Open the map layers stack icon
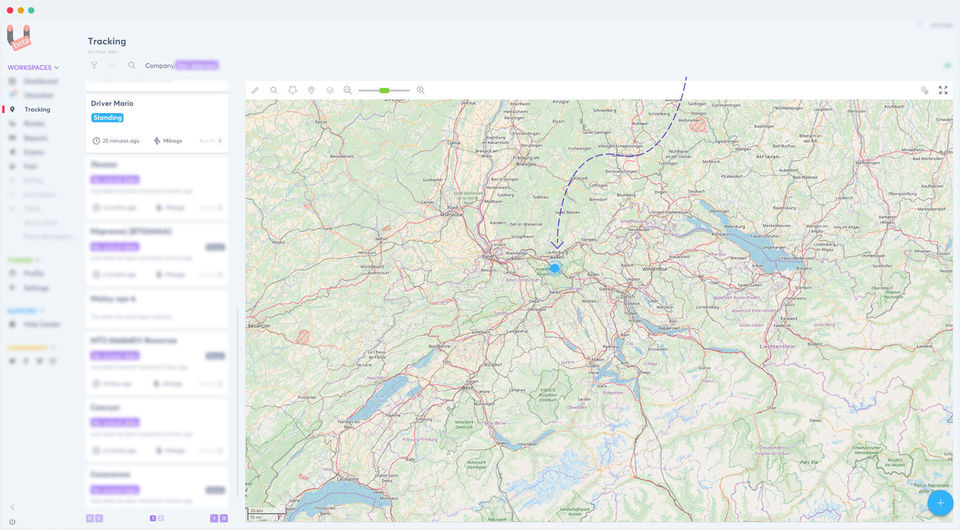 tap(329, 90)
